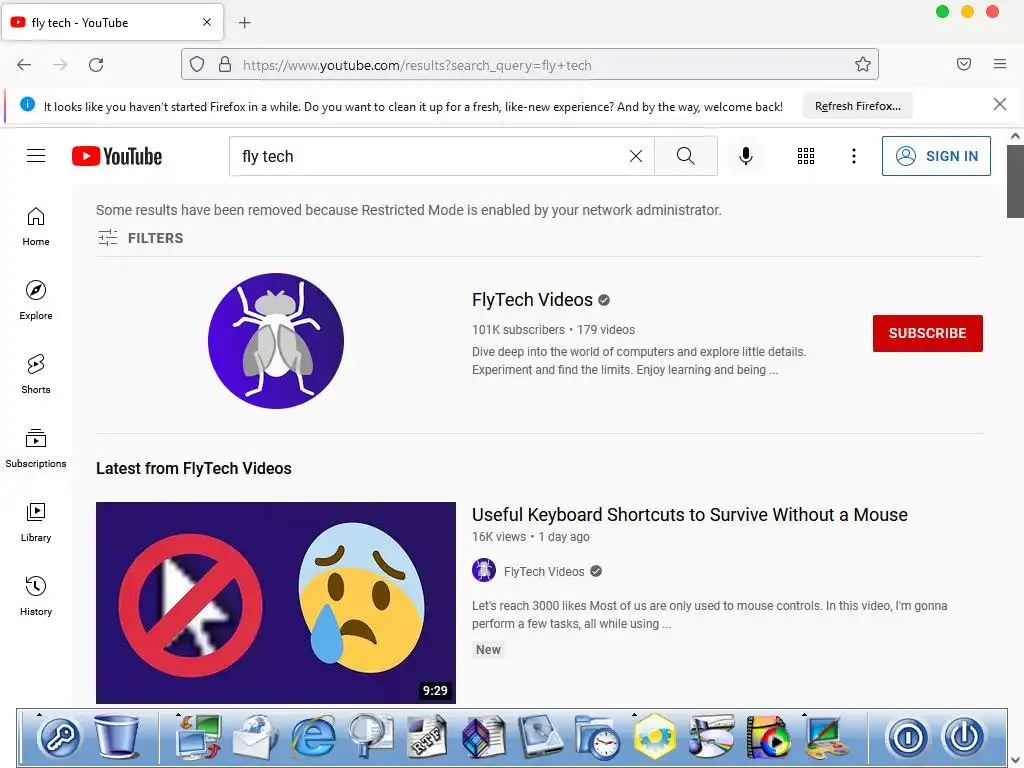Open Explore in the sidebar

[36, 300]
